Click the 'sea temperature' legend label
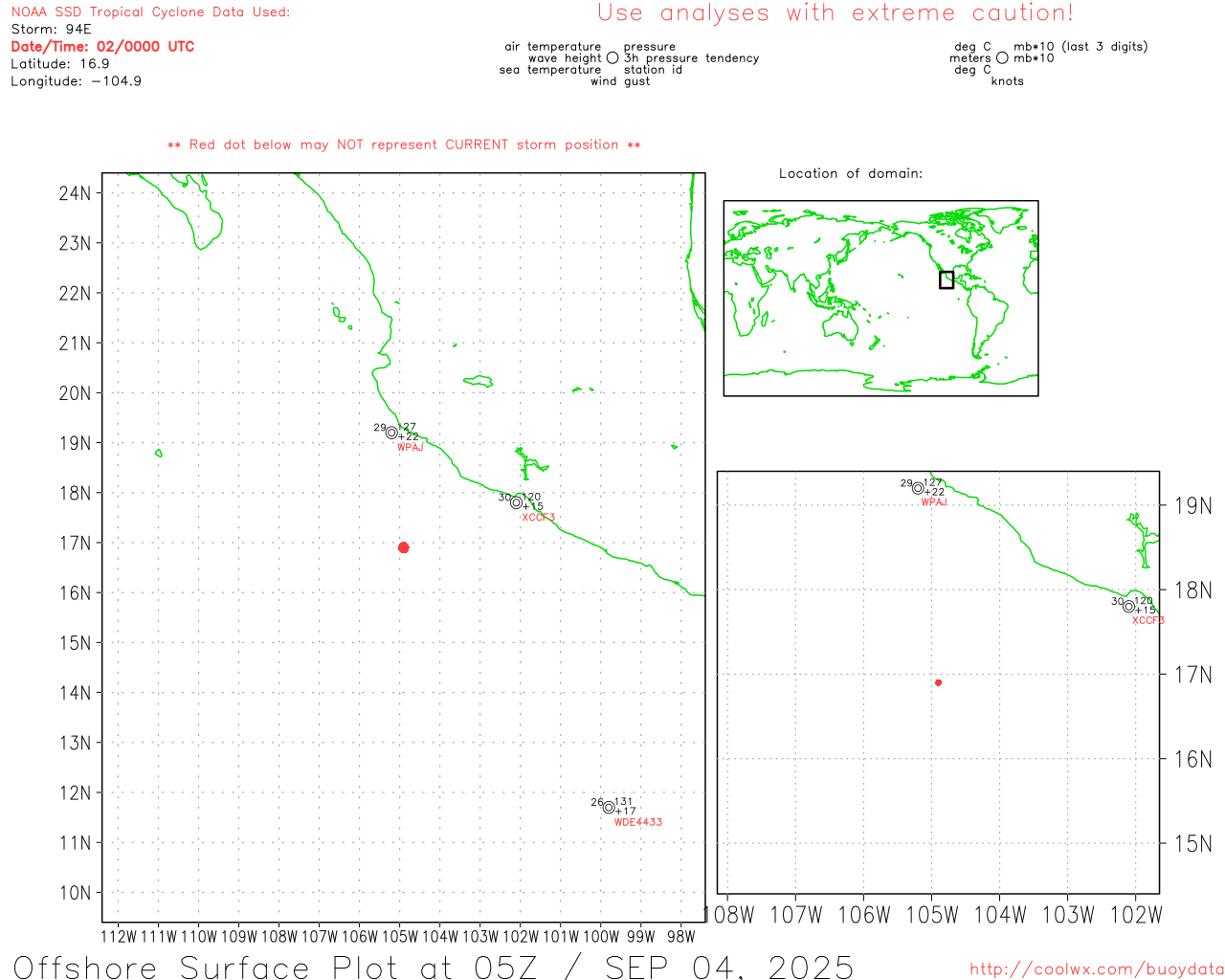 pos(550,70)
